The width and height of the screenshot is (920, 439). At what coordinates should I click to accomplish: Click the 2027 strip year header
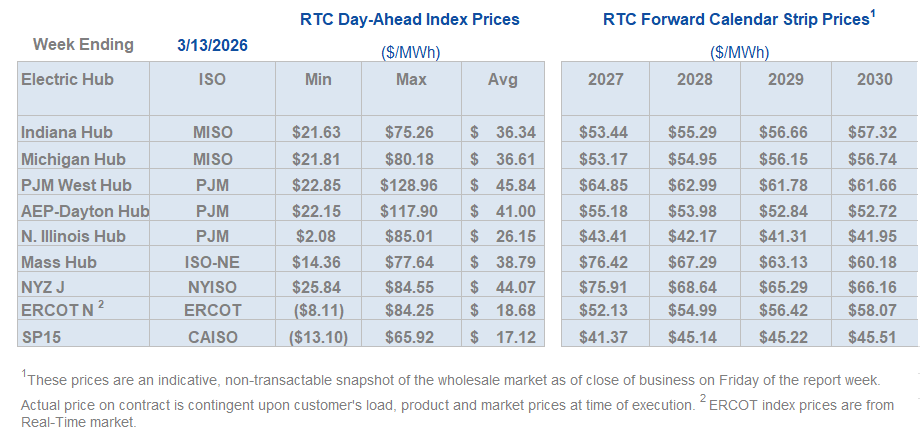[605, 79]
